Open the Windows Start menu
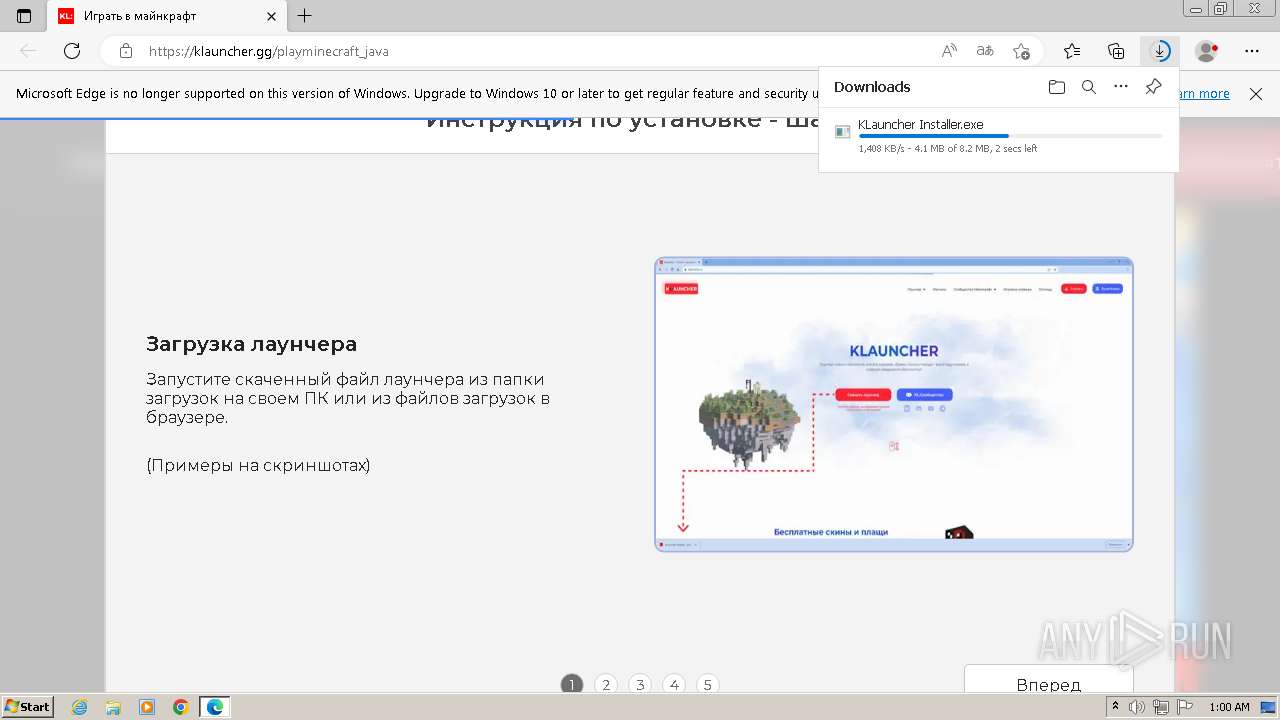Viewport: 1280px width, 720px height. [28, 707]
